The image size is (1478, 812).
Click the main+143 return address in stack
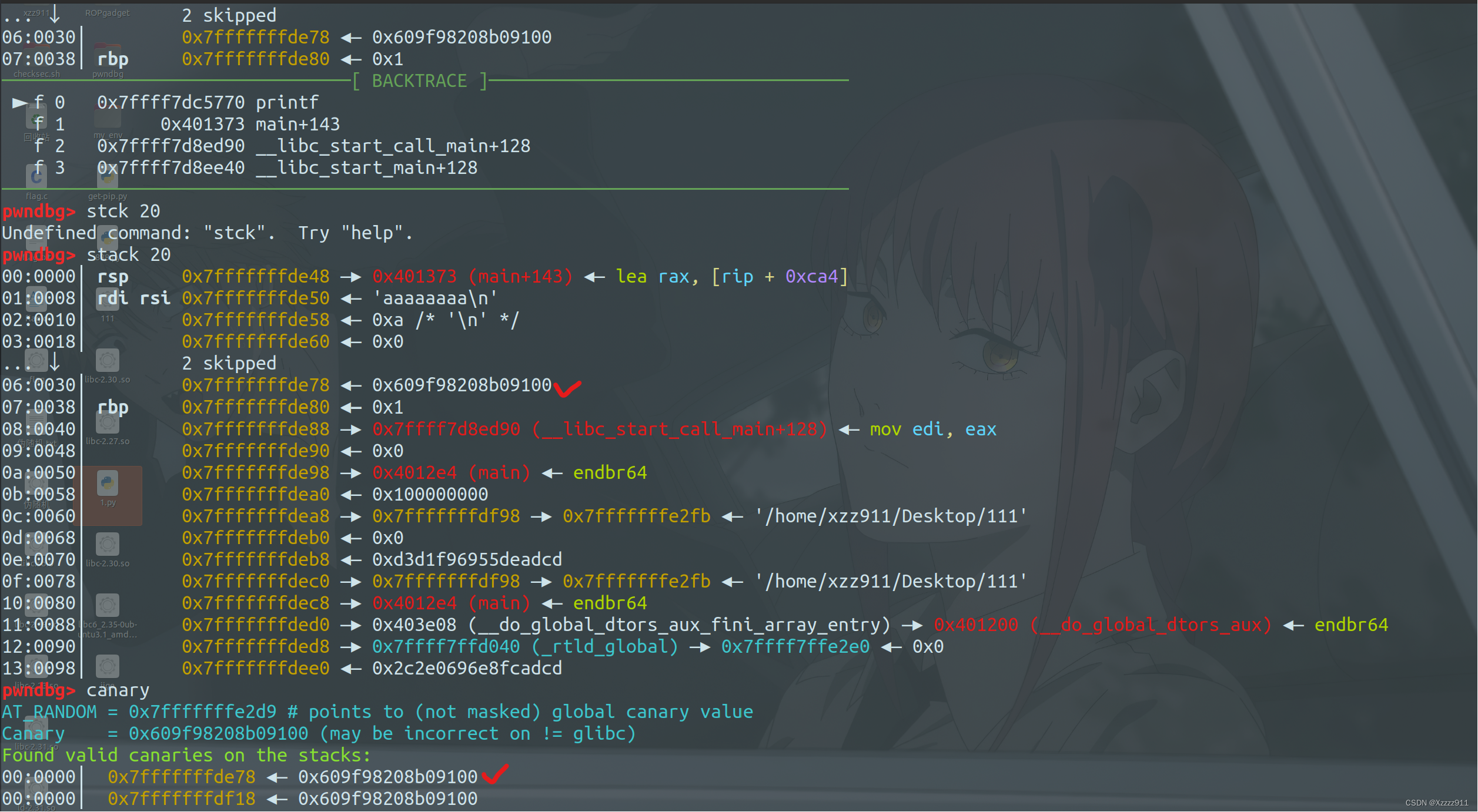coord(472,276)
